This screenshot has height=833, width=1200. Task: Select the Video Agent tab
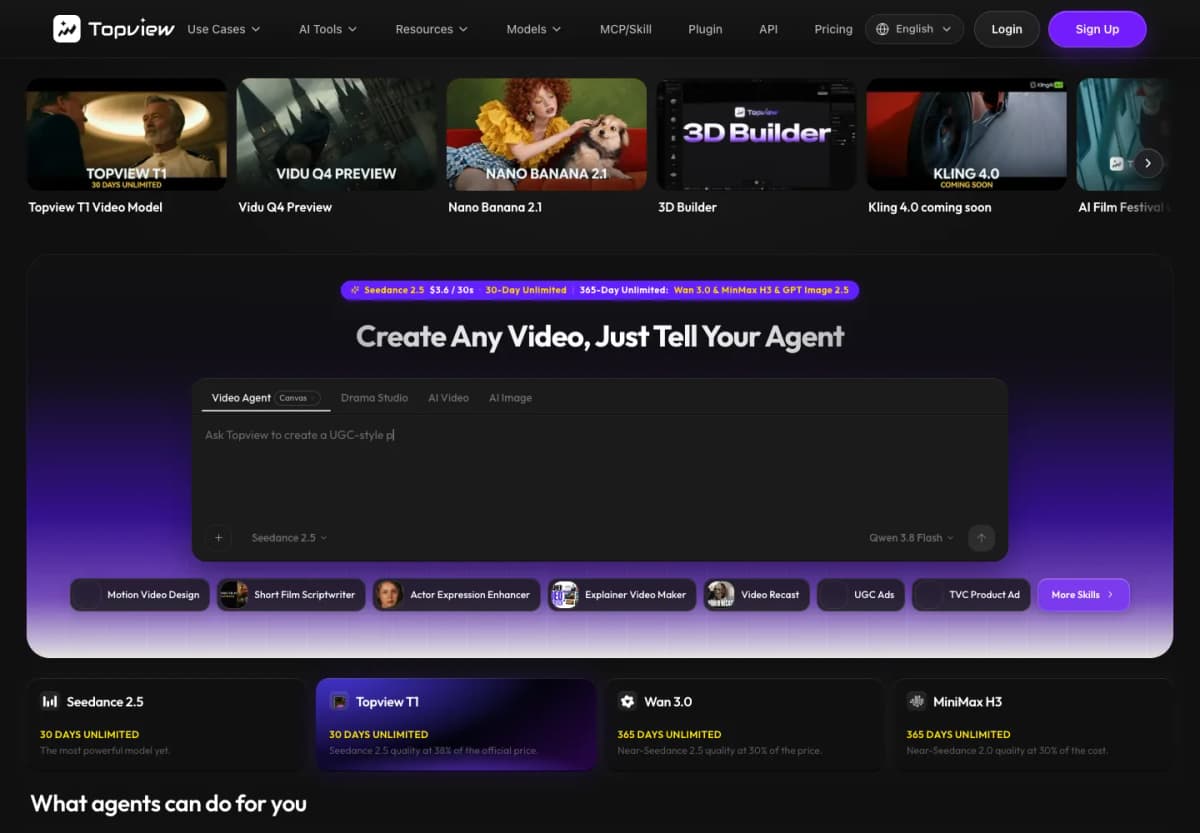(x=241, y=398)
